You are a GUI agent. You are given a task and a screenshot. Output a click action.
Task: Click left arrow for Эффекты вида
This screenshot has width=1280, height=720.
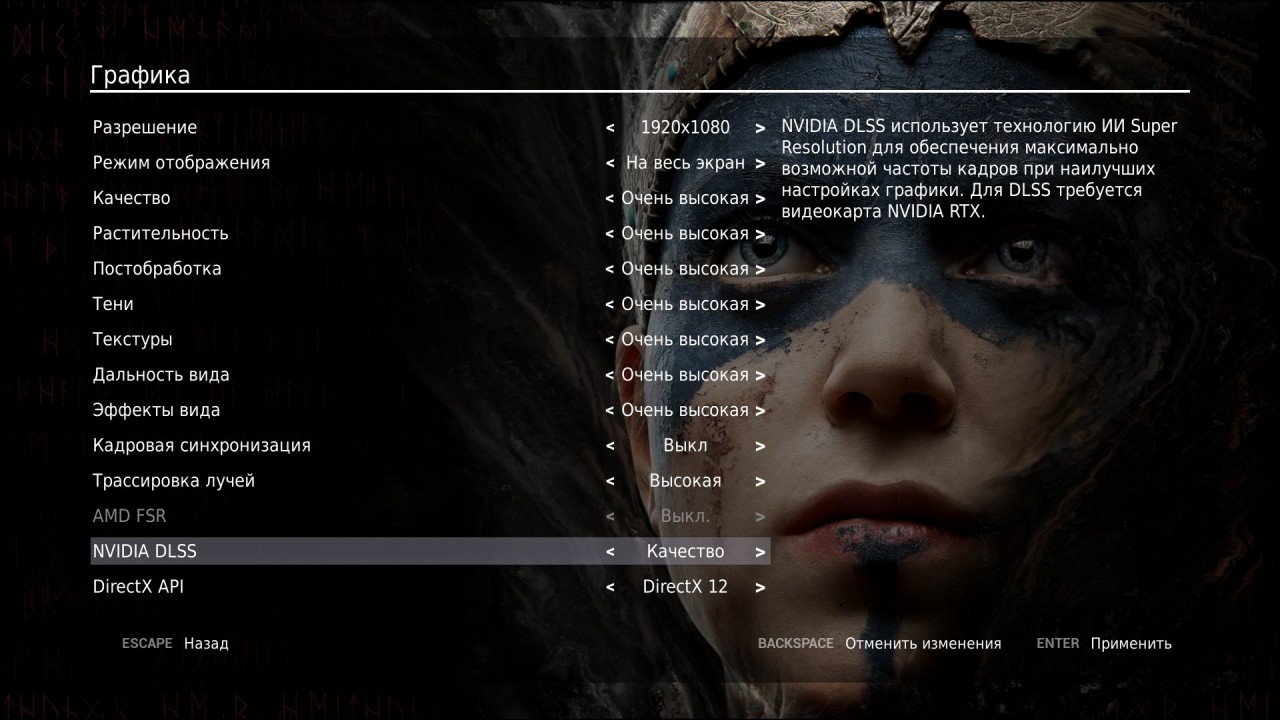(610, 411)
